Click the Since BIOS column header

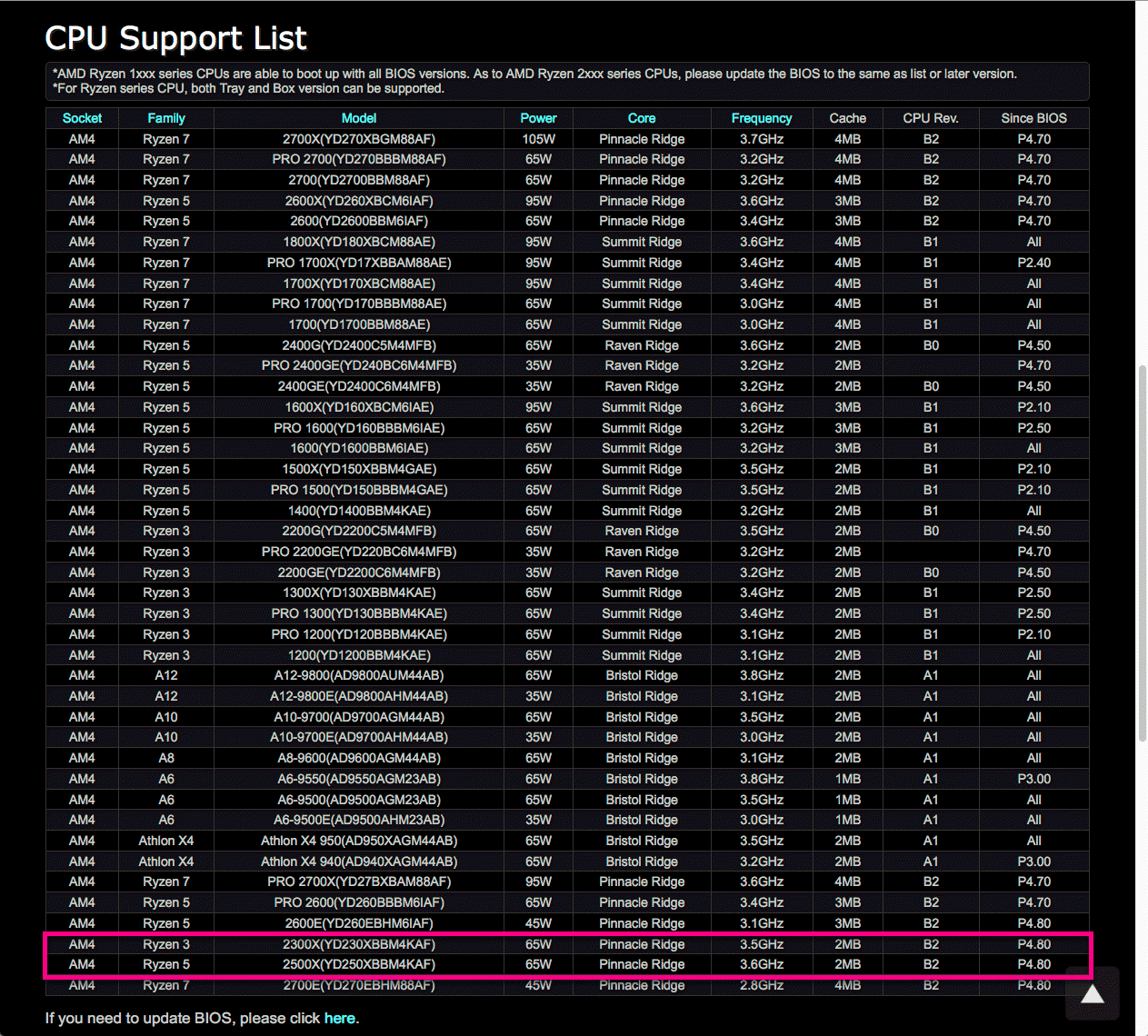click(x=1034, y=118)
